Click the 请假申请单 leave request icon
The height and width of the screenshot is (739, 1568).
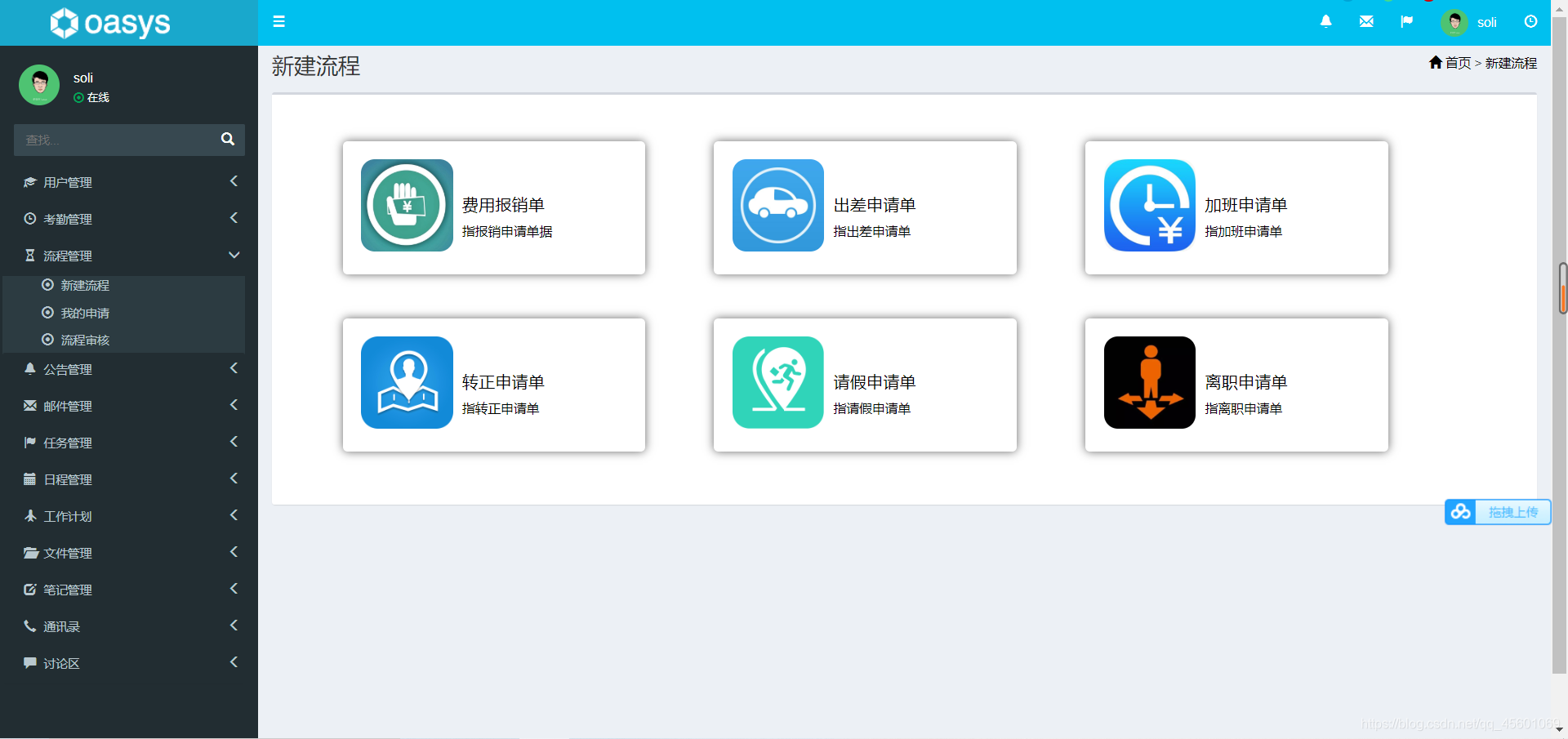click(777, 382)
